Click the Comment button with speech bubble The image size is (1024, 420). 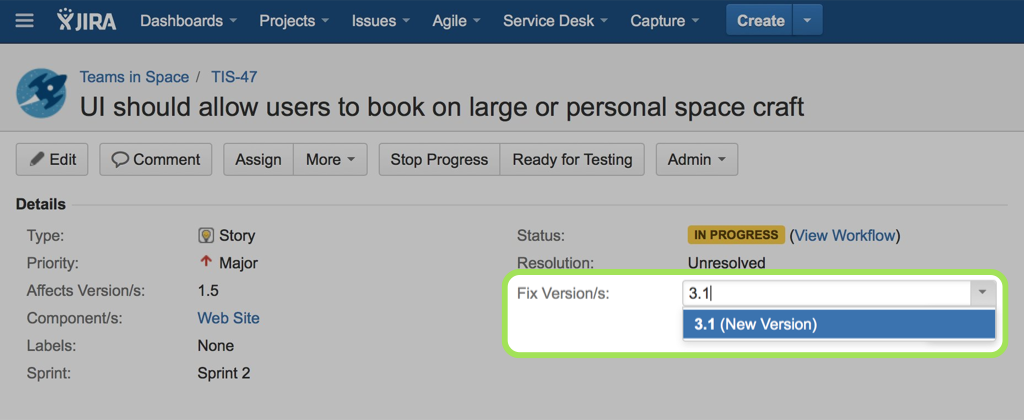(x=155, y=159)
